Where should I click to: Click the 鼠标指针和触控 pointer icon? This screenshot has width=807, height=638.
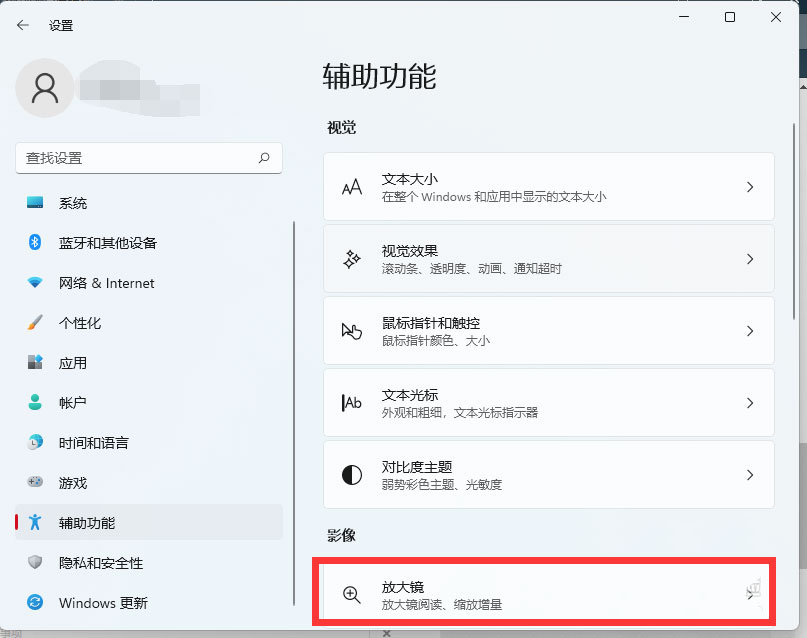pos(351,331)
